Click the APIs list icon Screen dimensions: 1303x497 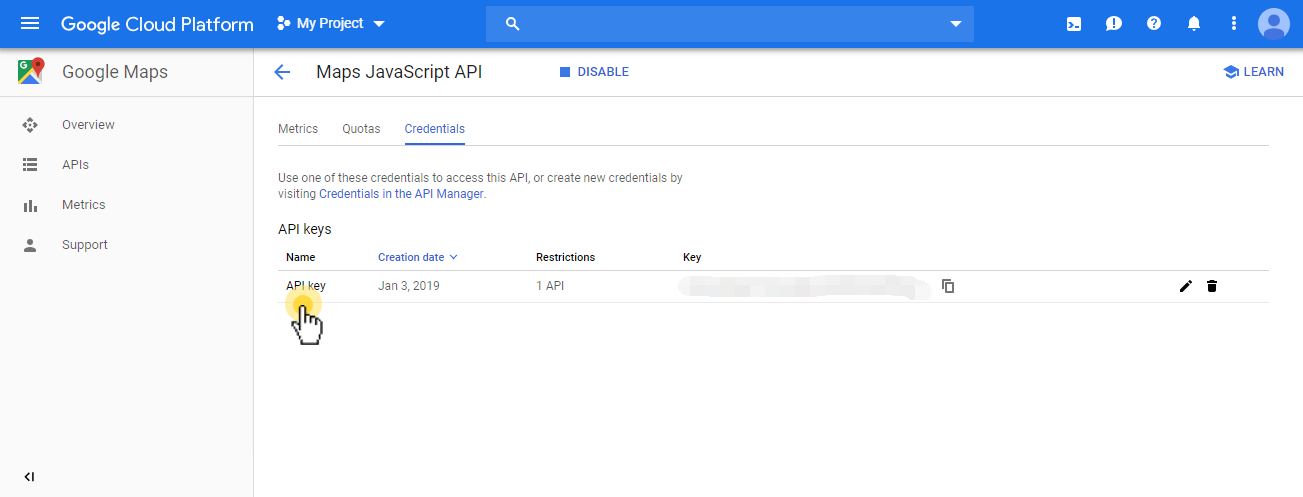pyautogui.click(x=30, y=165)
